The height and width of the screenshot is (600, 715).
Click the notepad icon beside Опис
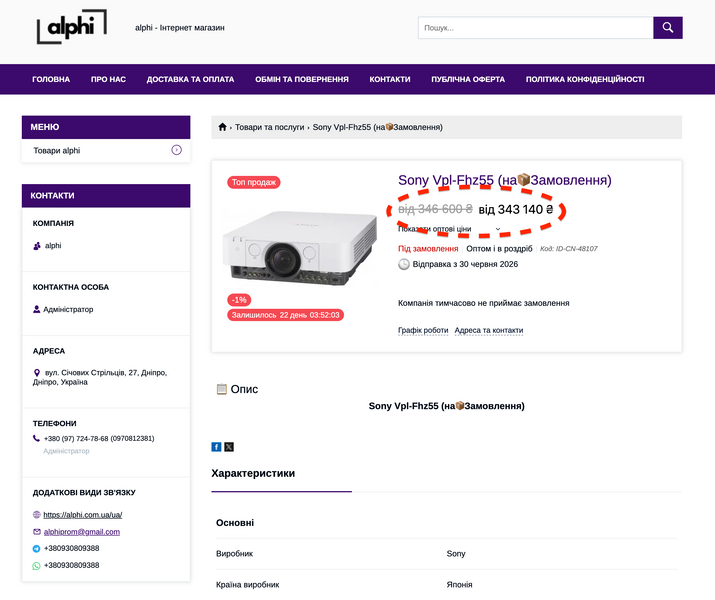pyautogui.click(x=222, y=389)
